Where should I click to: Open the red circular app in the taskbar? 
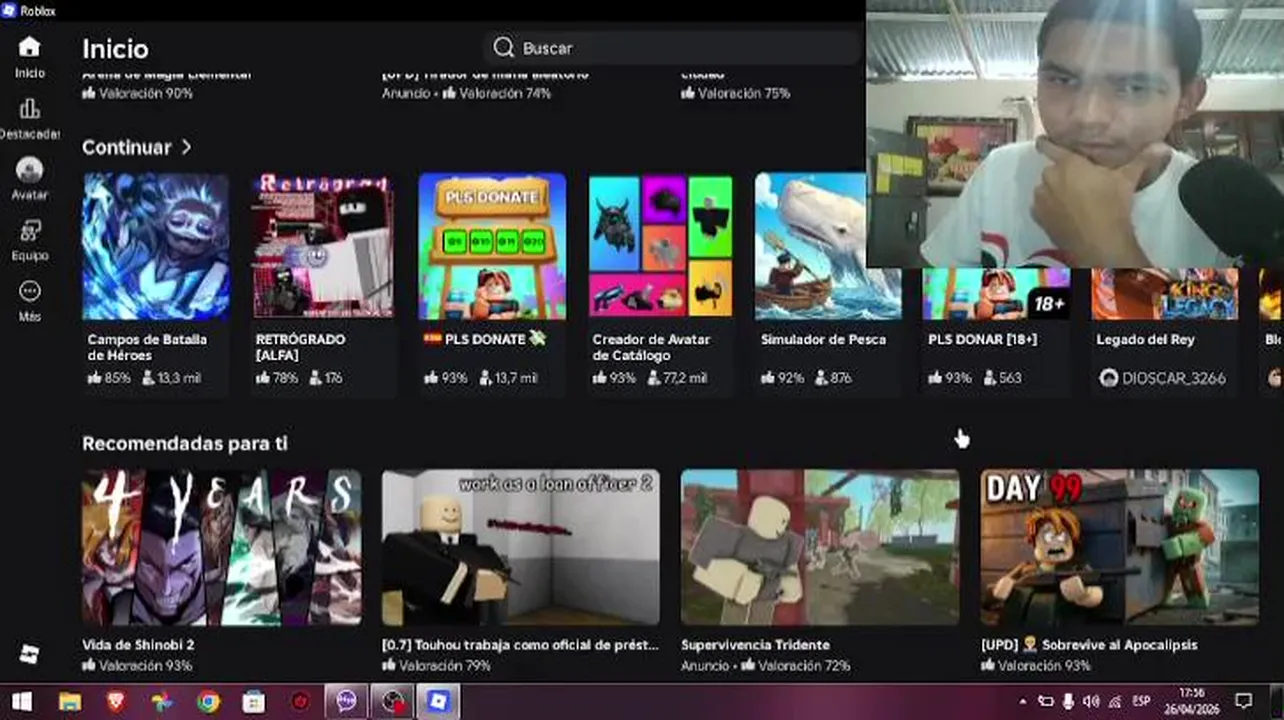pos(300,702)
